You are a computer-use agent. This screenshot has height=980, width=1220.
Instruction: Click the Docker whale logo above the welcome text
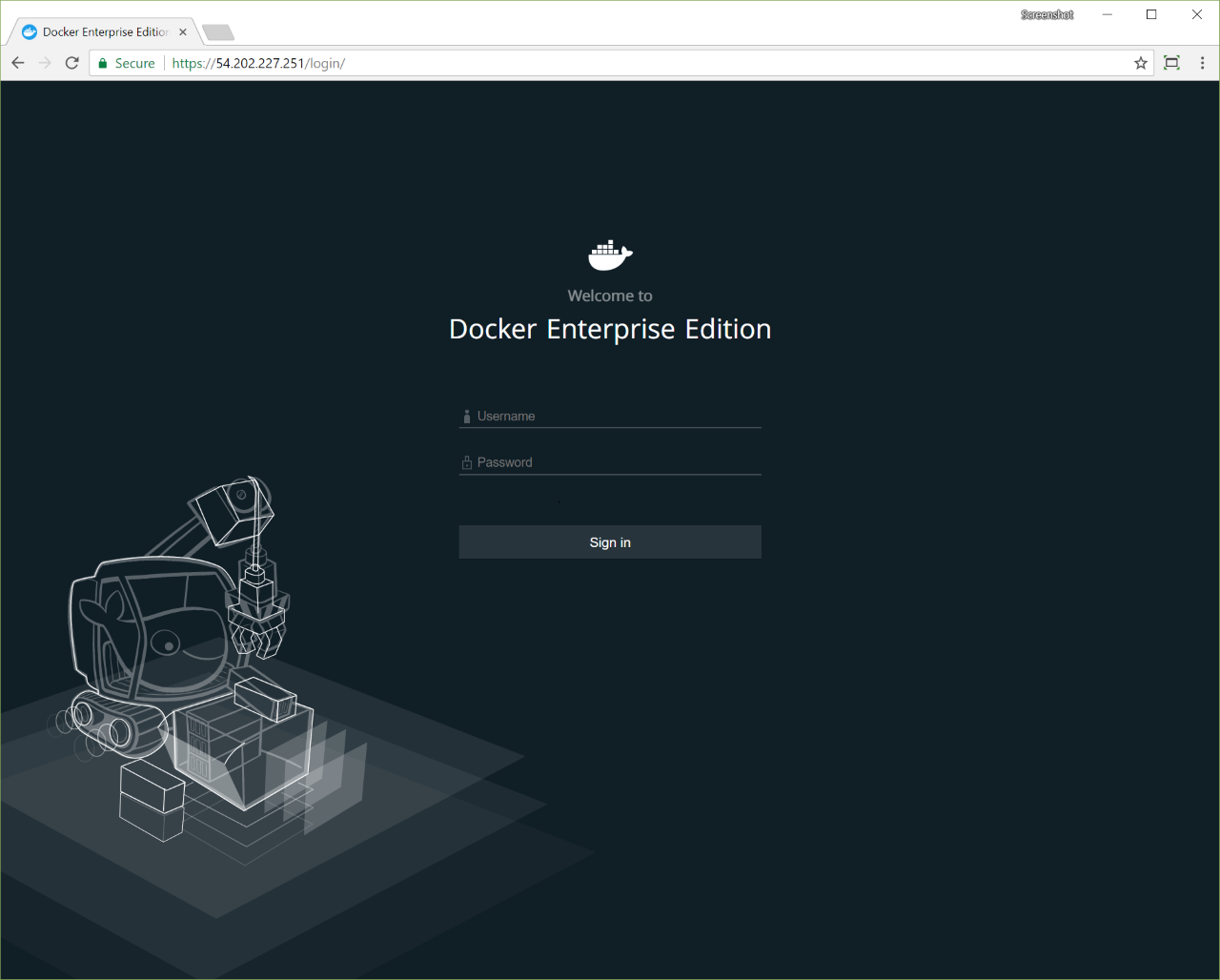point(609,255)
